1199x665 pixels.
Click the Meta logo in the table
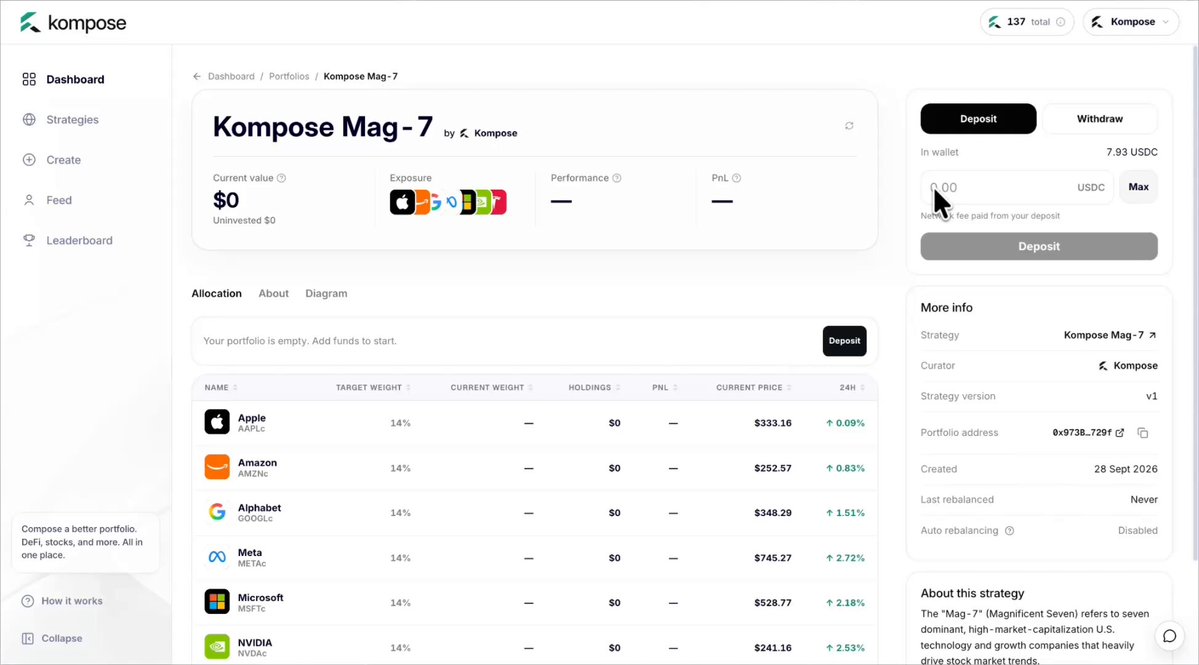pos(217,557)
